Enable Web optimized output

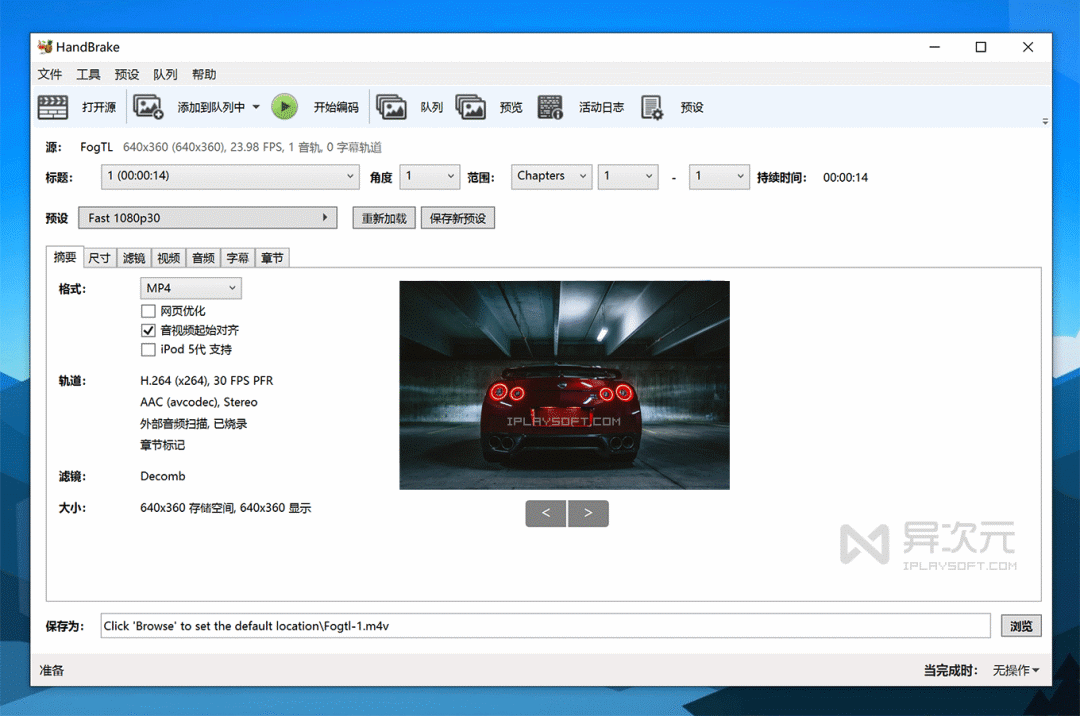[x=147, y=311]
